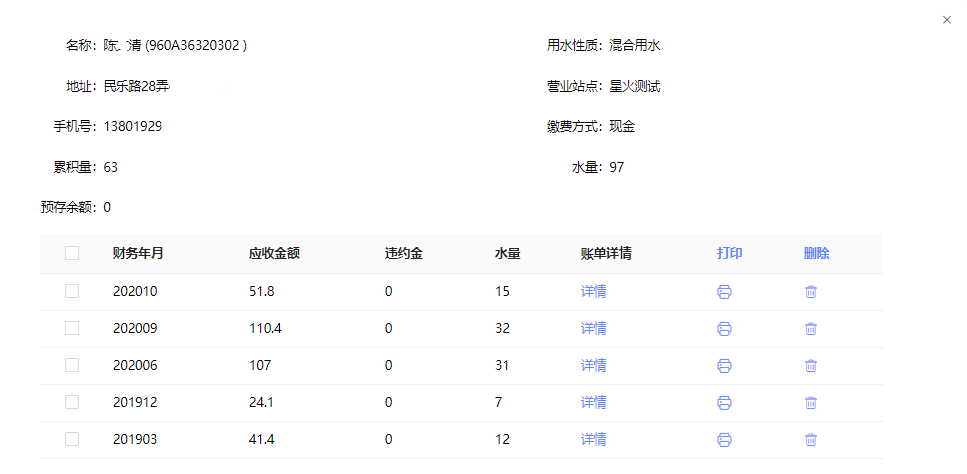Click the 202010 period cell
Viewport: 967px width, 474px height.
(135, 292)
